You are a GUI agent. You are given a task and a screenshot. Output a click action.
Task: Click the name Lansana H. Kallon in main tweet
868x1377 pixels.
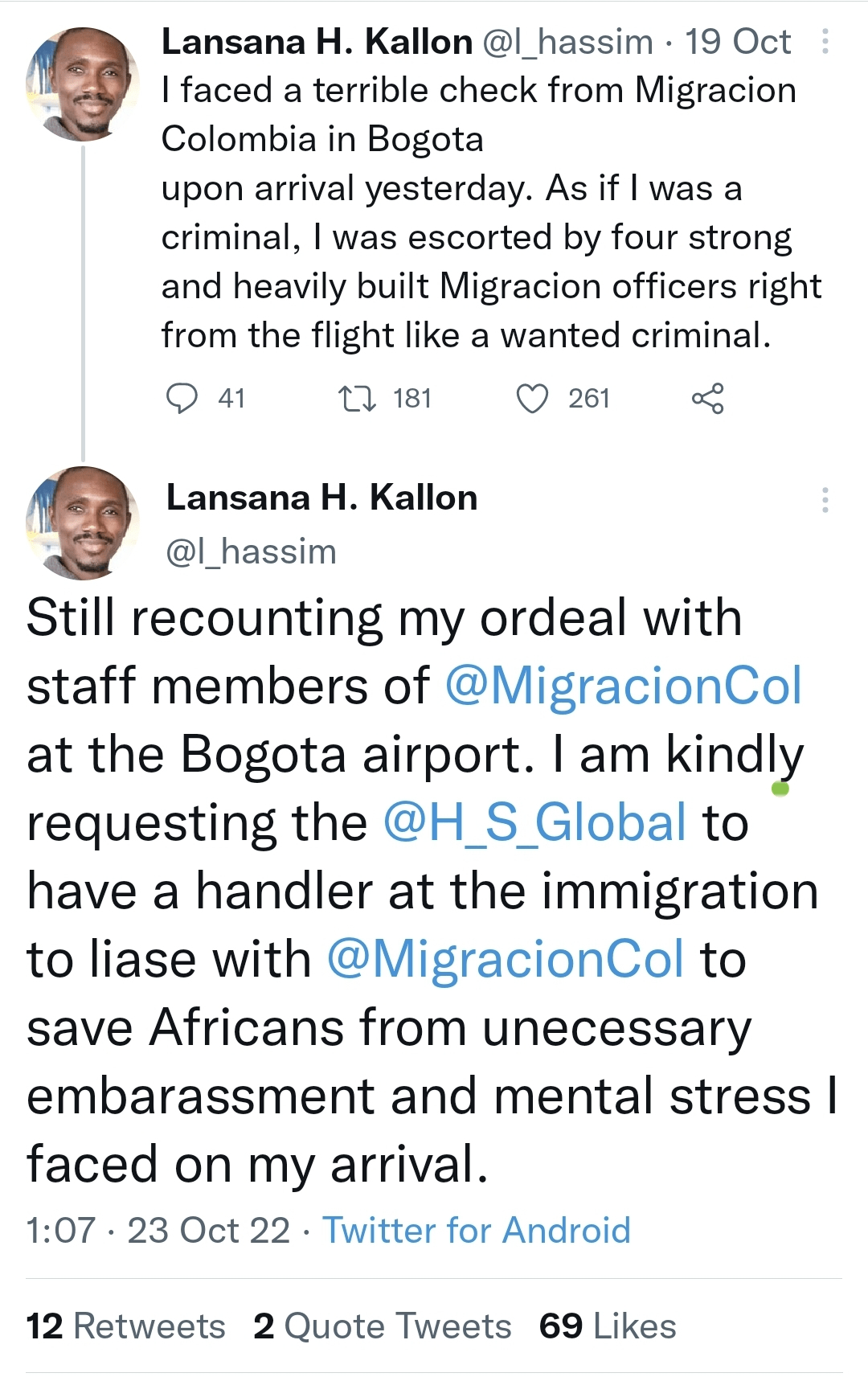click(321, 498)
